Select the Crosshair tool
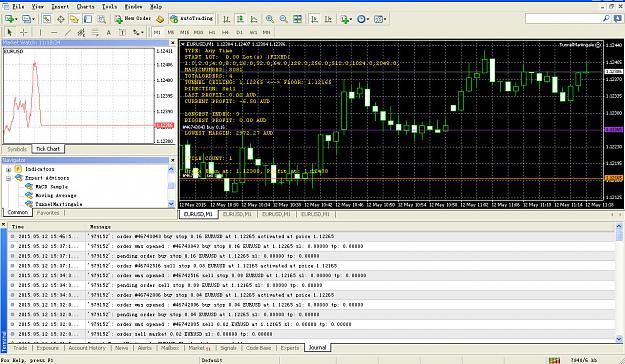The width and height of the screenshot is (625, 364). (24, 32)
